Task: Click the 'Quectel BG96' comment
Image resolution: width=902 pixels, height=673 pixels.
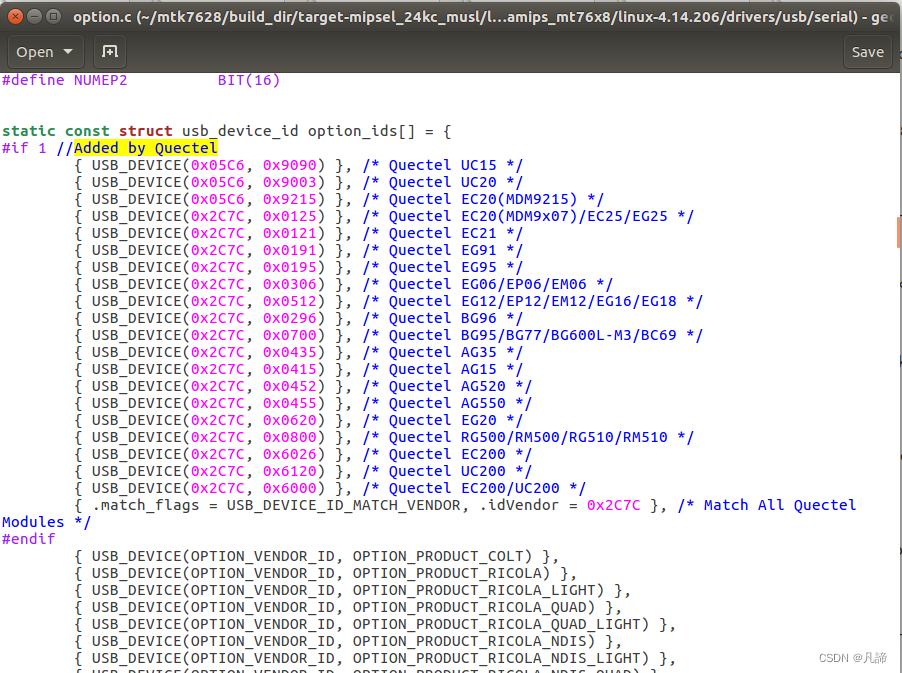Action: [442, 318]
